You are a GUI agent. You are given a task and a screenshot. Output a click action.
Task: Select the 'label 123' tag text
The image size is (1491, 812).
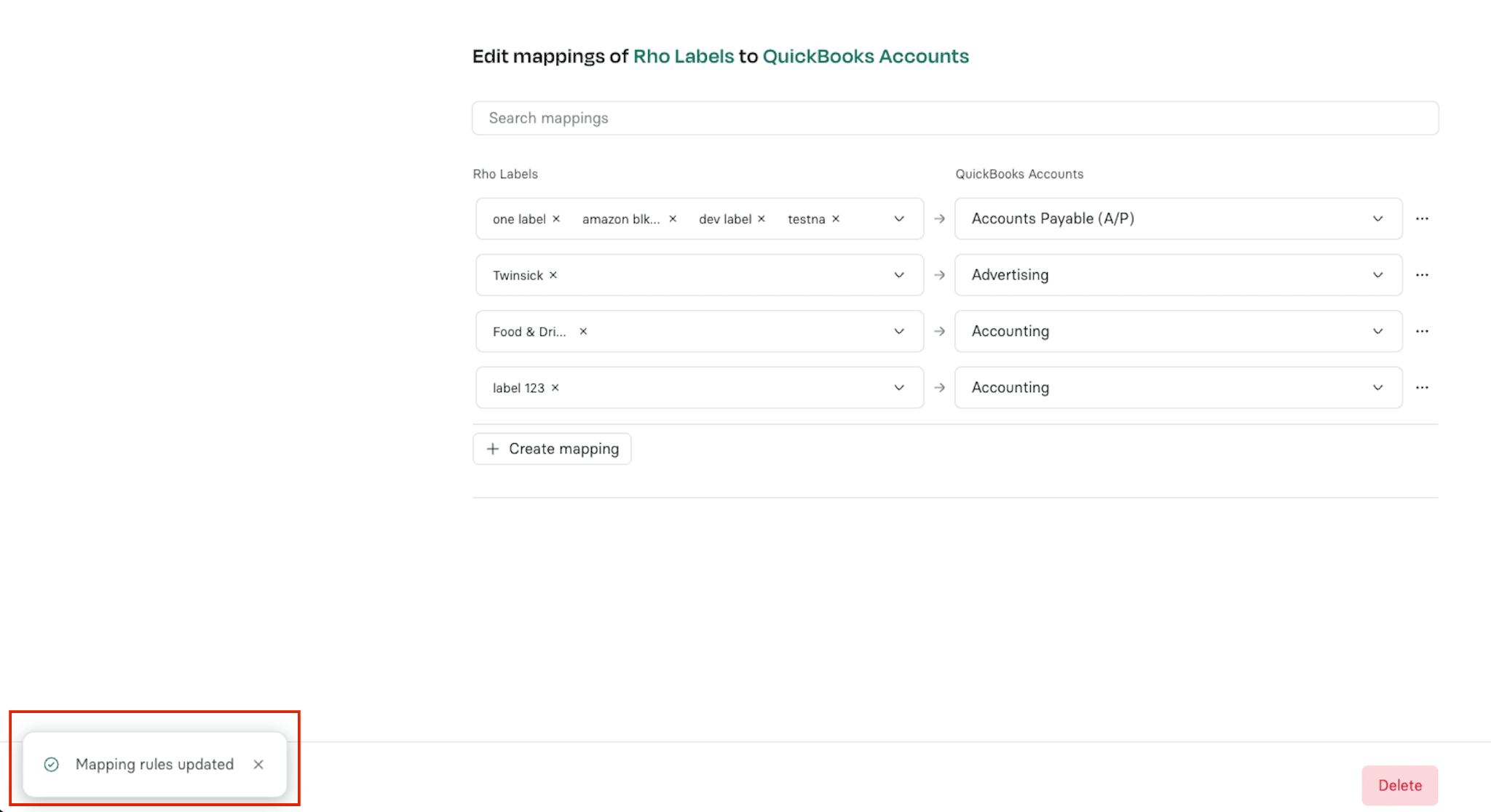point(518,388)
